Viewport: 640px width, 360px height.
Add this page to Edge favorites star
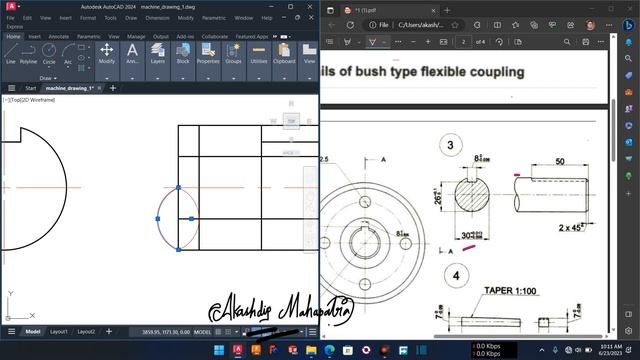coord(455,25)
